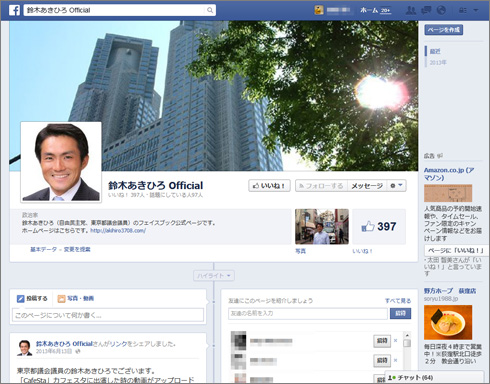Open the privacy shortcuts icon

coord(463,10)
